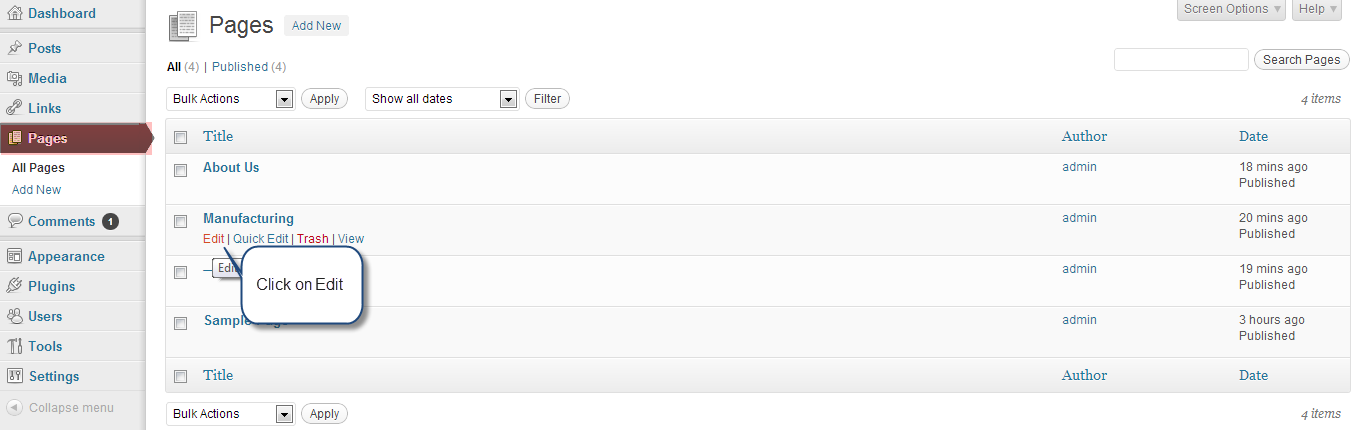Check the About Us page checkbox
The image size is (1366, 430).
click(x=181, y=170)
